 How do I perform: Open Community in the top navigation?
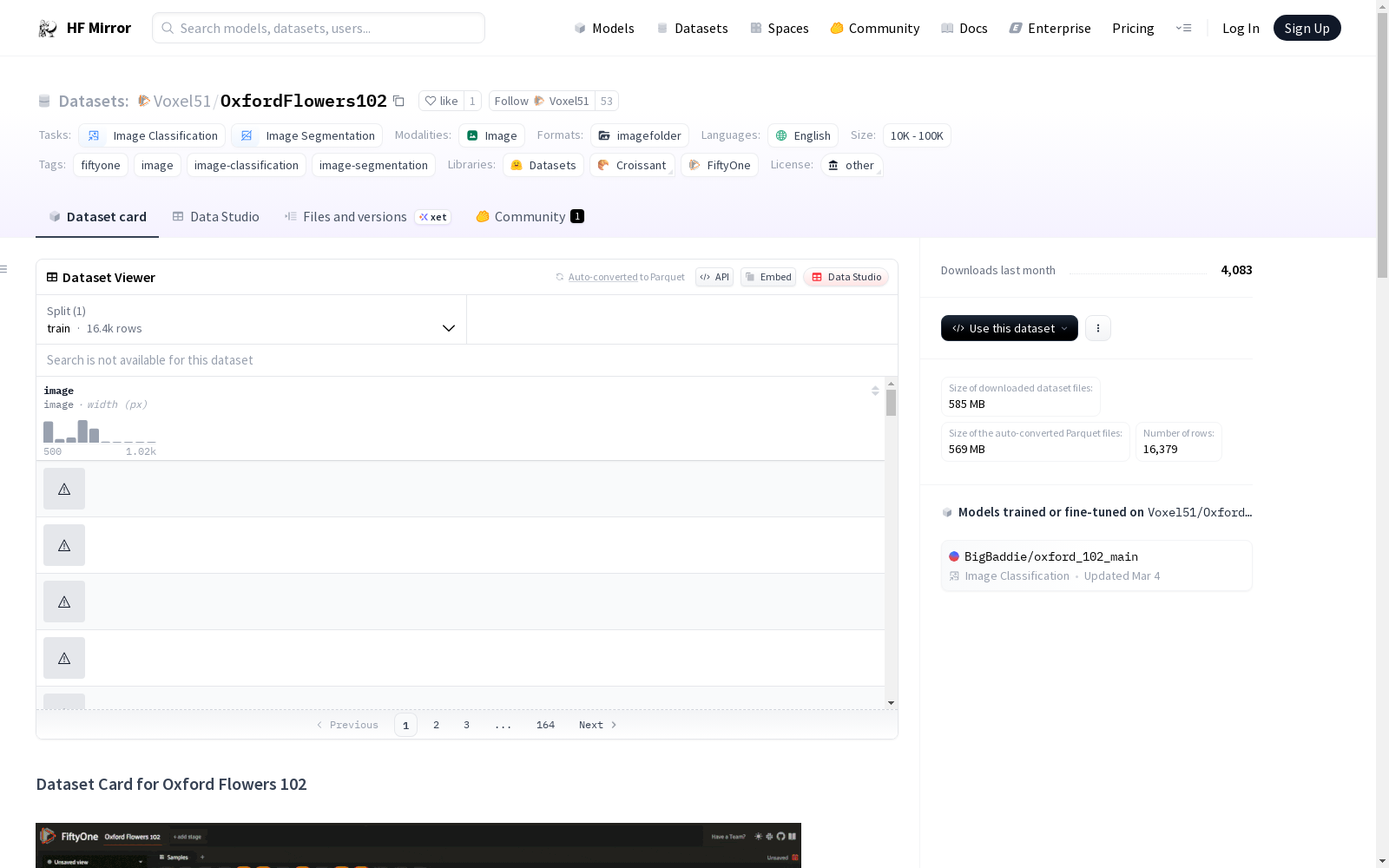pyautogui.click(x=874, y=29)
